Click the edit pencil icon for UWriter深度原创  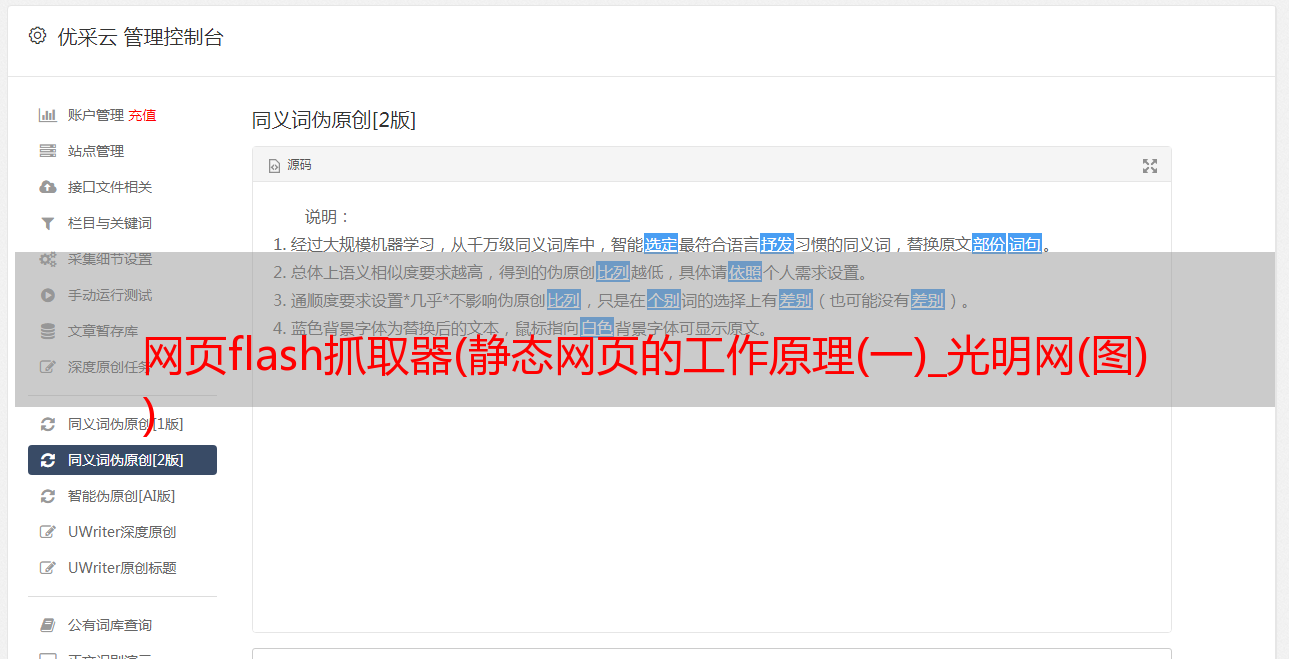point(47,532)
